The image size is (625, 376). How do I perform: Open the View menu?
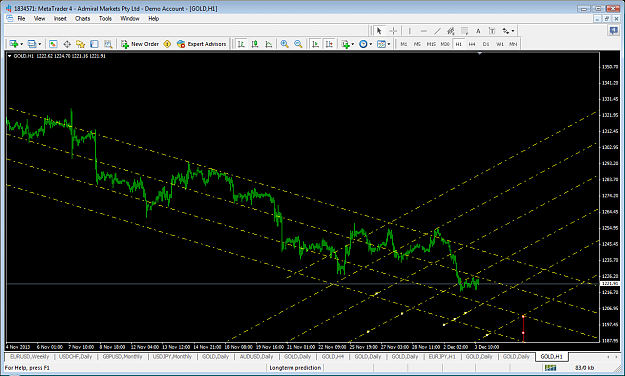click(39, 18)
